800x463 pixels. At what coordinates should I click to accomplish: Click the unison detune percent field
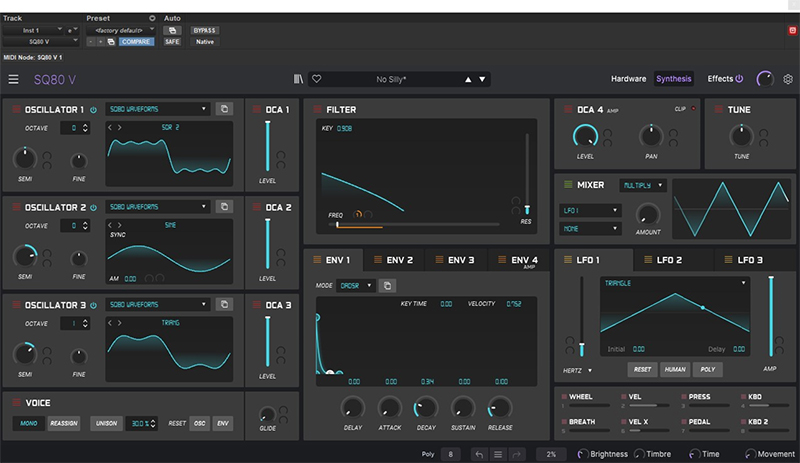pos(141,423)
